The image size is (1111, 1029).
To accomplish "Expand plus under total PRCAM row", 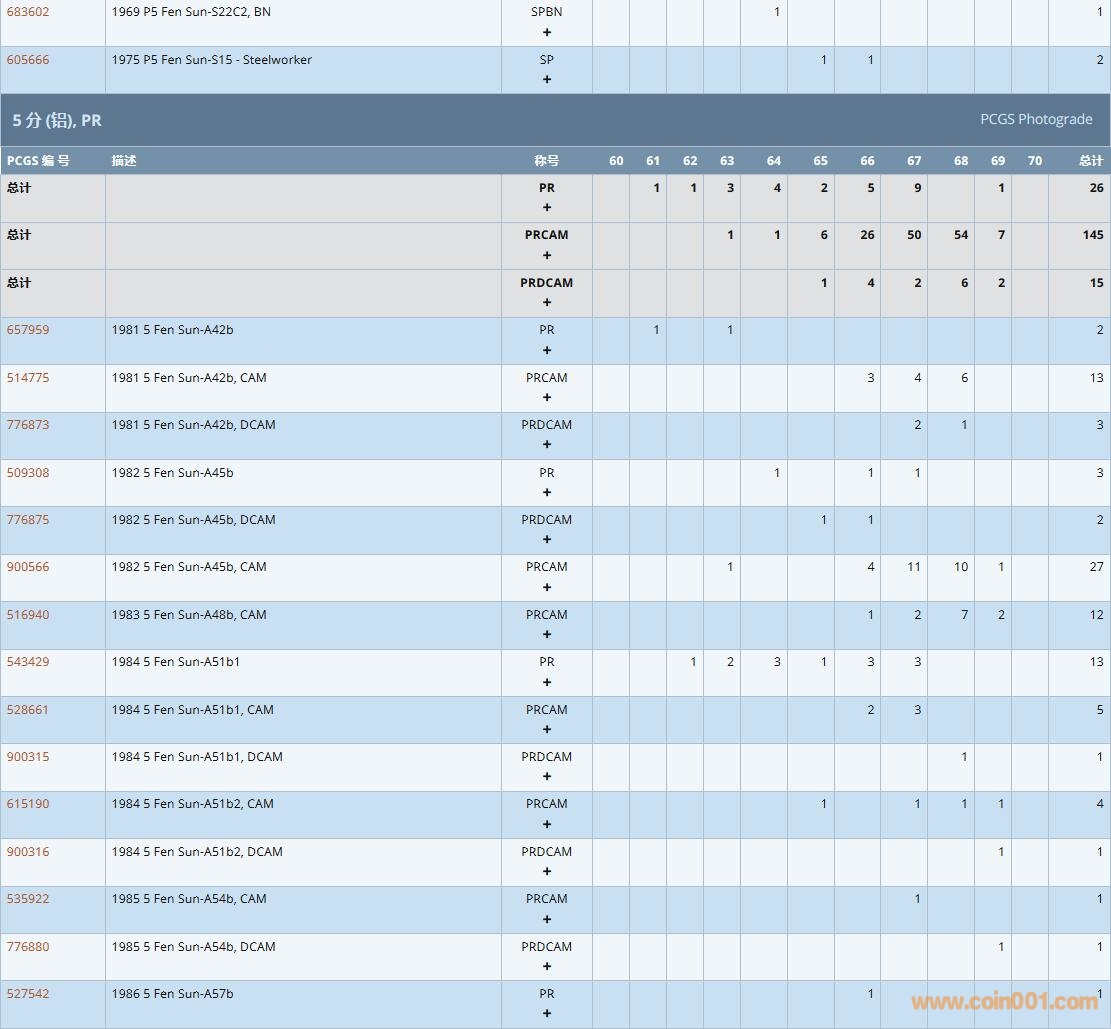I will (x=546, y=255).
